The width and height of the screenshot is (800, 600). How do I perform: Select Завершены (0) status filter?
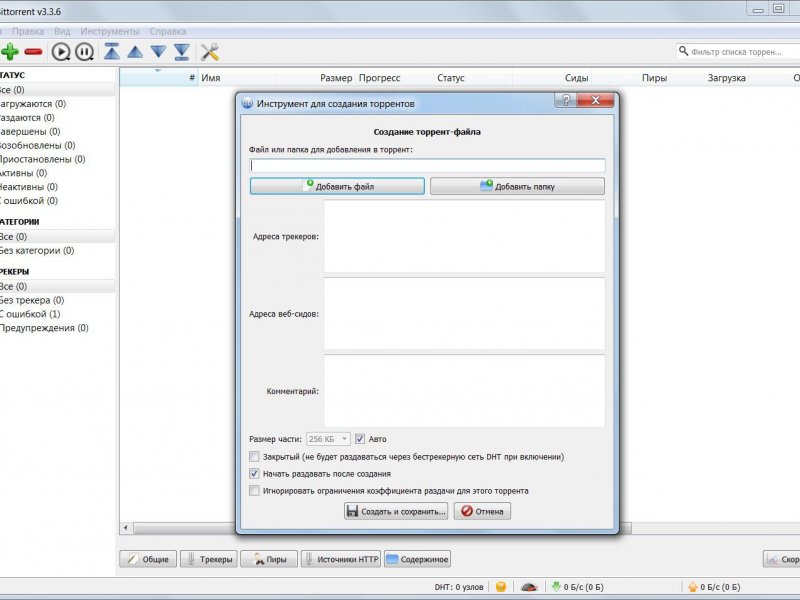[x=30, y=131]
